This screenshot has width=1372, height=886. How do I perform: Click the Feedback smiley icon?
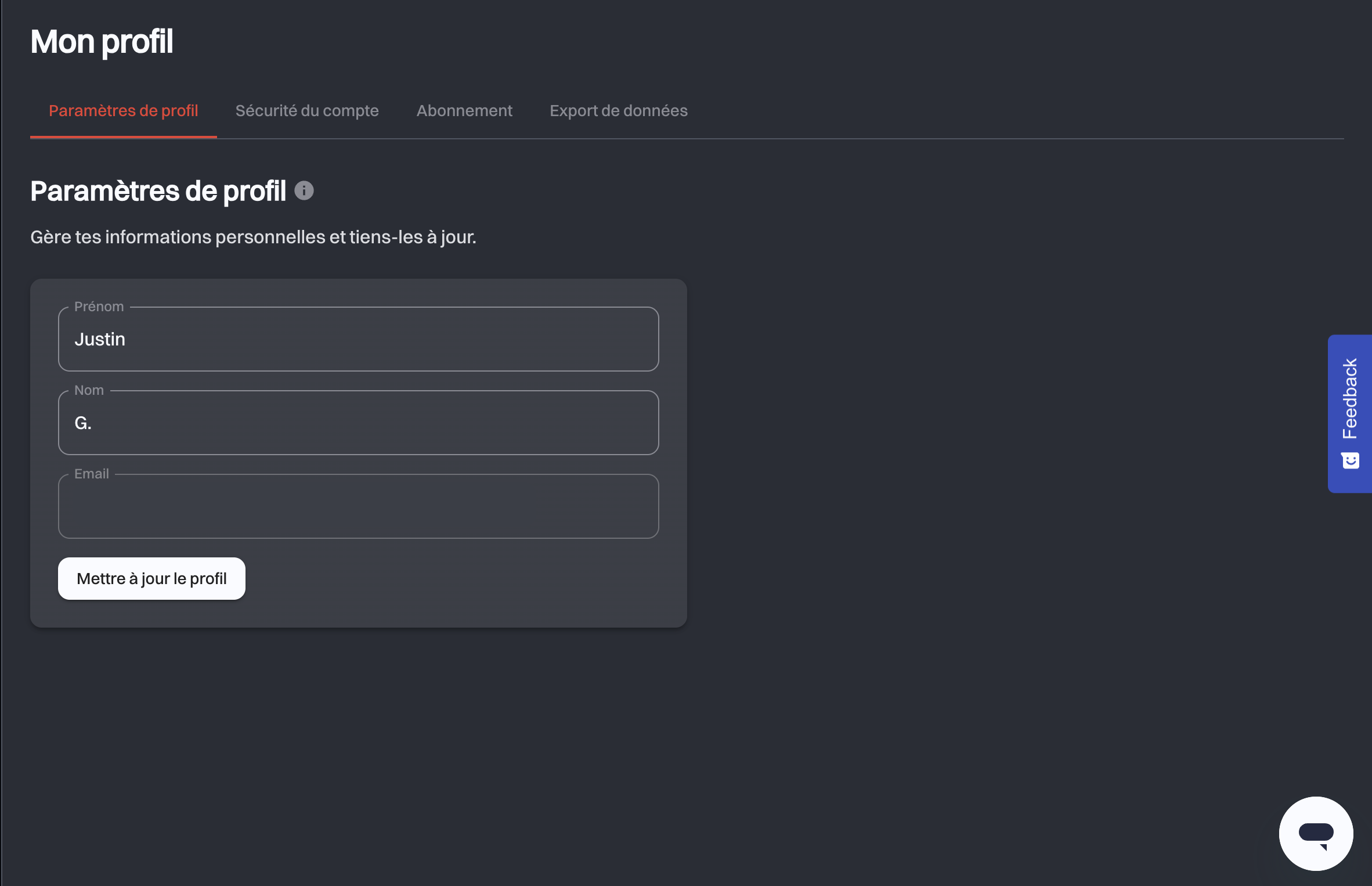pos(1350,460)
